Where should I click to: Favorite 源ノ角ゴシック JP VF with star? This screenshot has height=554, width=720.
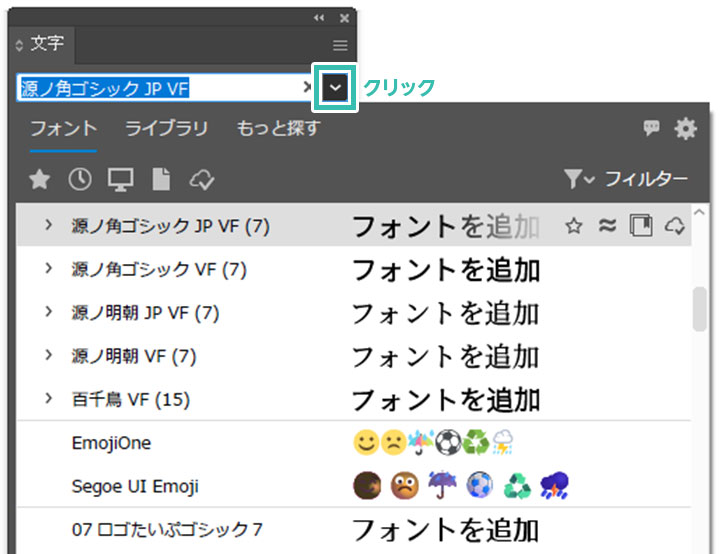tap(574, 227)
